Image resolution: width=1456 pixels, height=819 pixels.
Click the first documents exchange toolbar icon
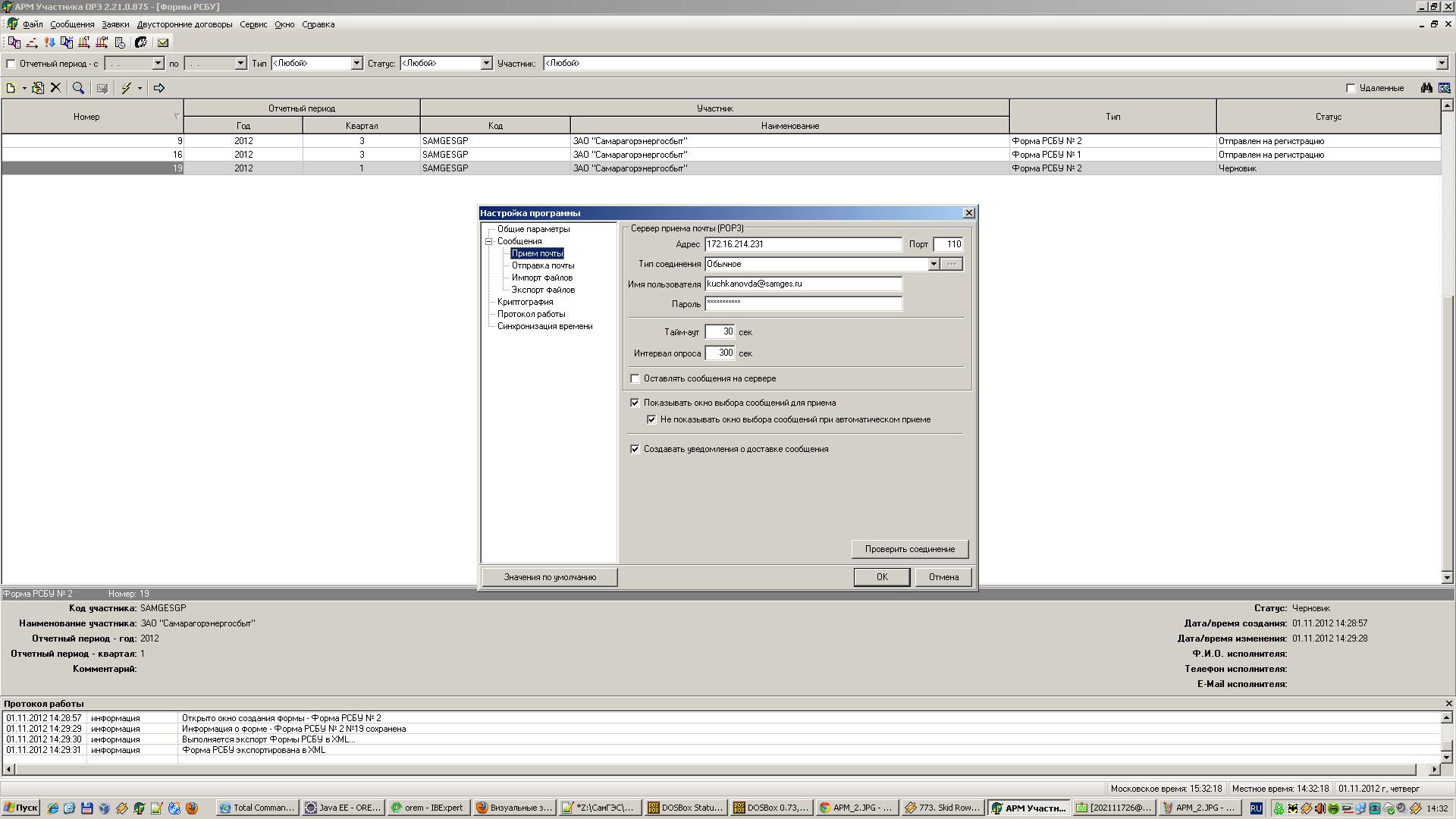pyautogui.click(x=14, y=43)
